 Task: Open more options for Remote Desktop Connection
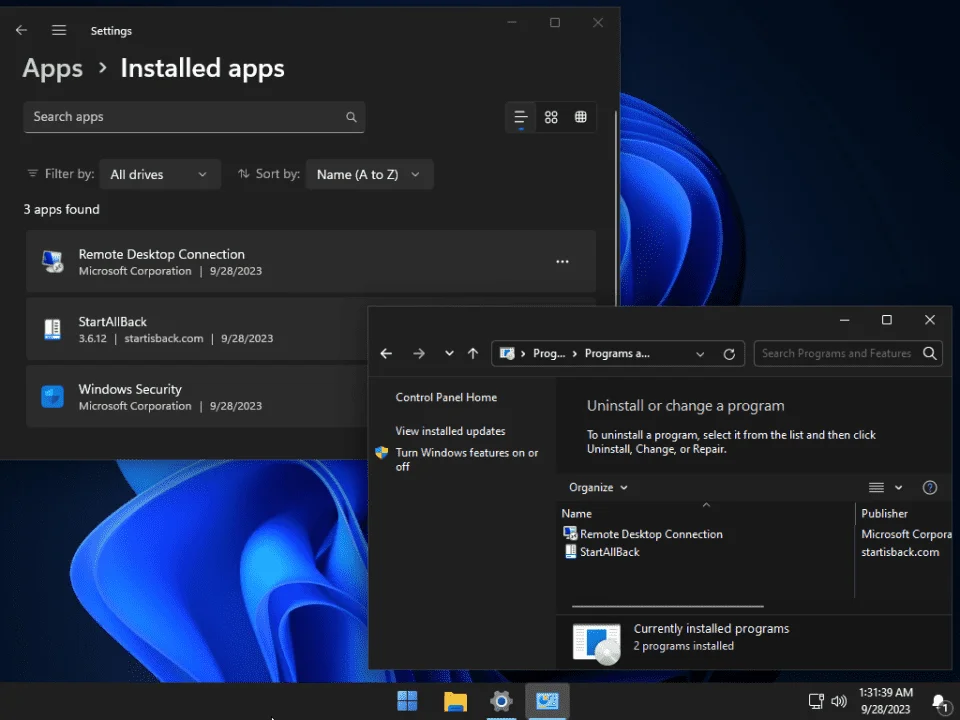point(562,262)
